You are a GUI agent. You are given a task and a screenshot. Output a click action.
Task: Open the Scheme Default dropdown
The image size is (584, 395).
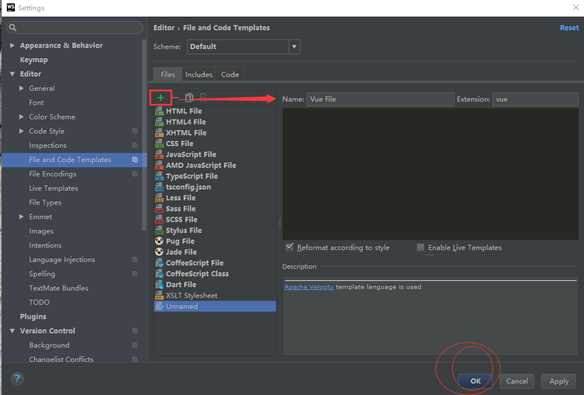point(243,47)
